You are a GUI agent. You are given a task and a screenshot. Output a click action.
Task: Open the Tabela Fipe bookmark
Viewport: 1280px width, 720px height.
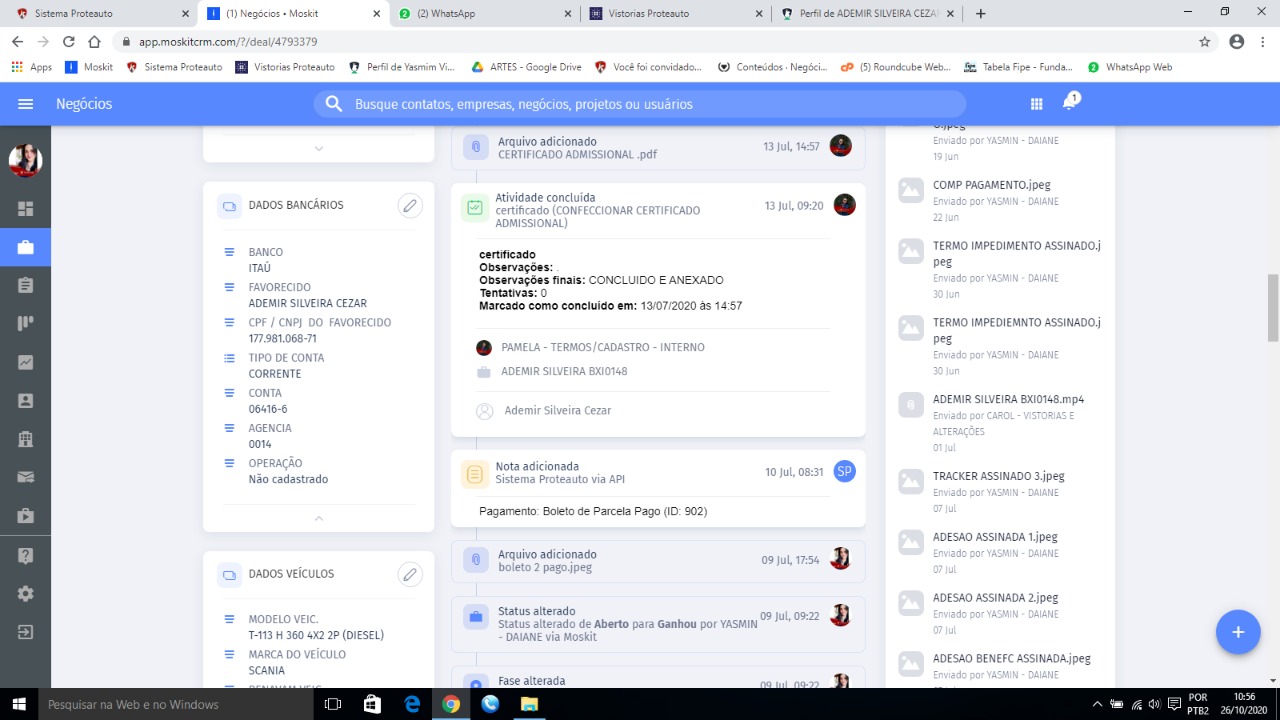click(1018, 67)
